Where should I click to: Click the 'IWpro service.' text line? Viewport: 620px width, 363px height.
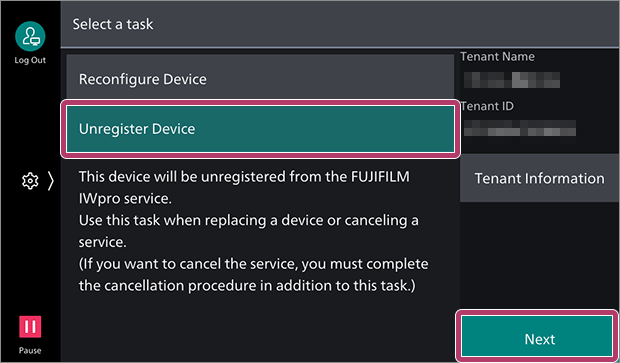125,198
